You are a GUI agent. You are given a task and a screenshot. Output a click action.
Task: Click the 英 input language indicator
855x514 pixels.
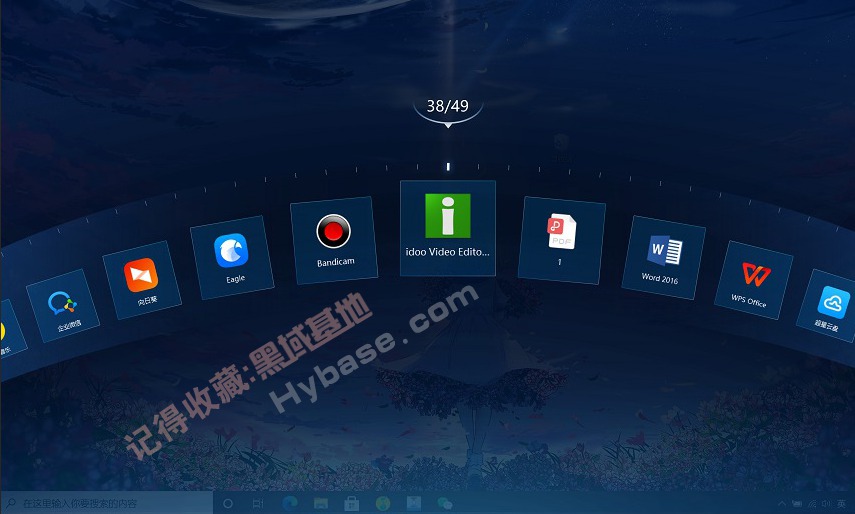point(841,504)
